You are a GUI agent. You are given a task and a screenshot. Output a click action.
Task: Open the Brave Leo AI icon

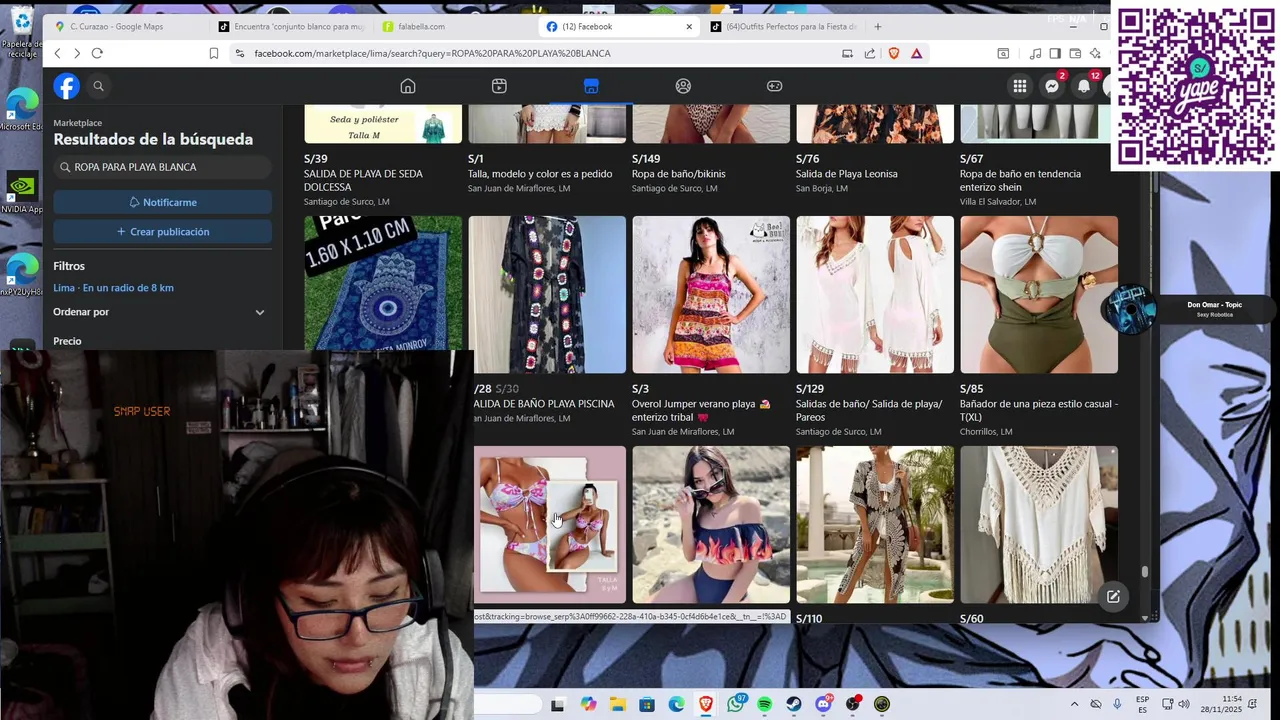coord(1096,53)
